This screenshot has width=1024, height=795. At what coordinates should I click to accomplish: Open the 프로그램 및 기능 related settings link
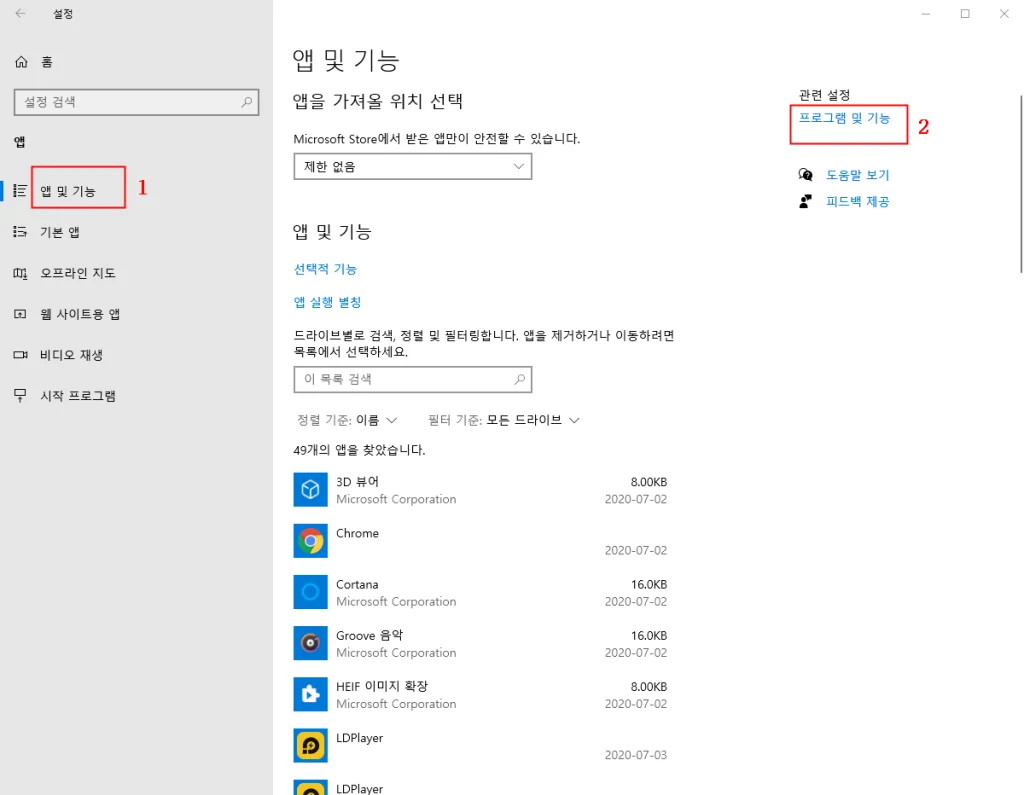(x=844, y=118)
